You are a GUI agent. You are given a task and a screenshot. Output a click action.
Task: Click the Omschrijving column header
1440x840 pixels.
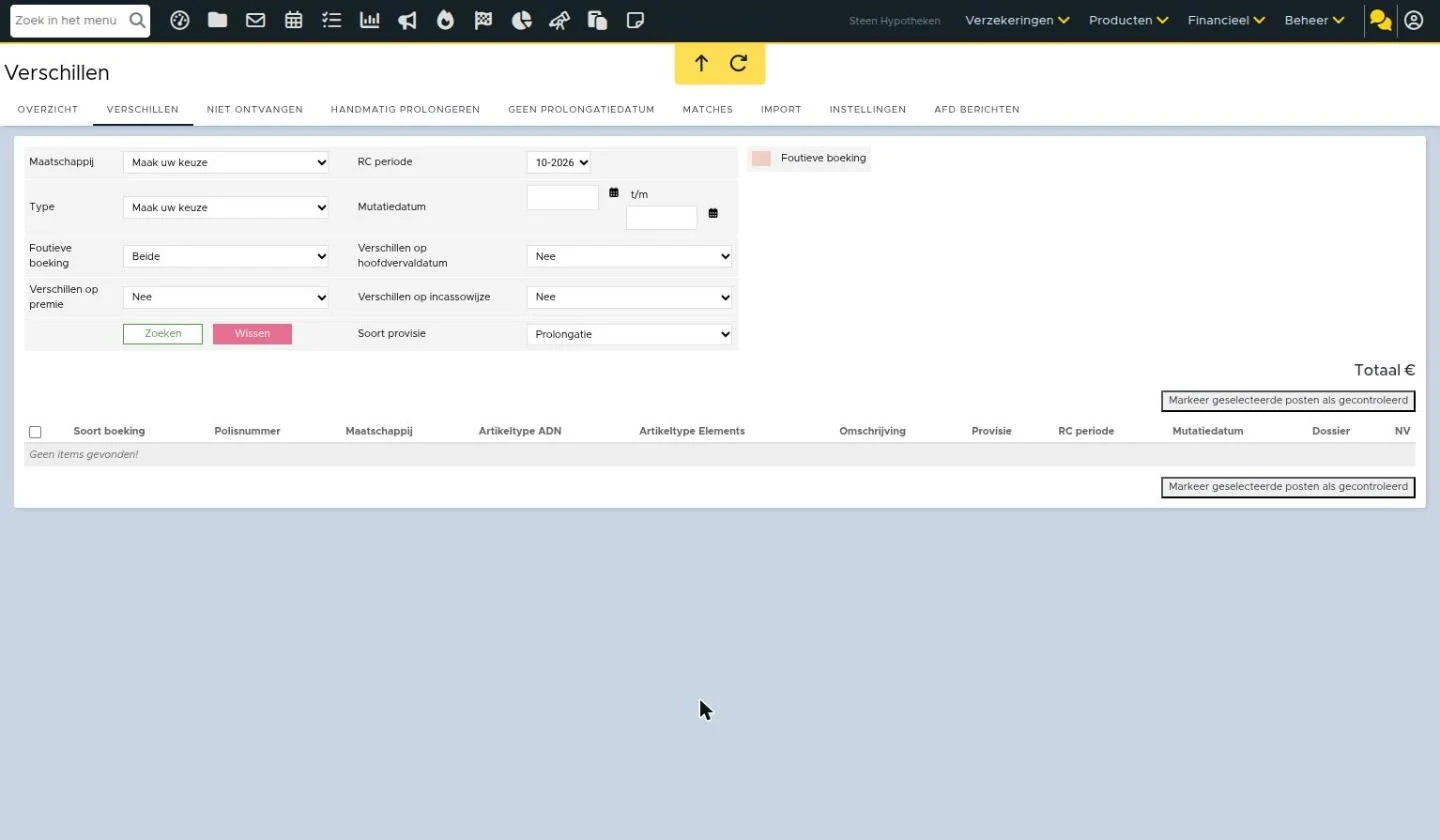[x=872, y=431]
